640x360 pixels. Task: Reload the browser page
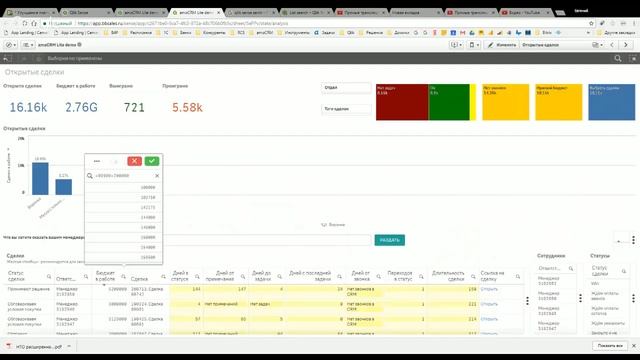(x=25, y=23)
